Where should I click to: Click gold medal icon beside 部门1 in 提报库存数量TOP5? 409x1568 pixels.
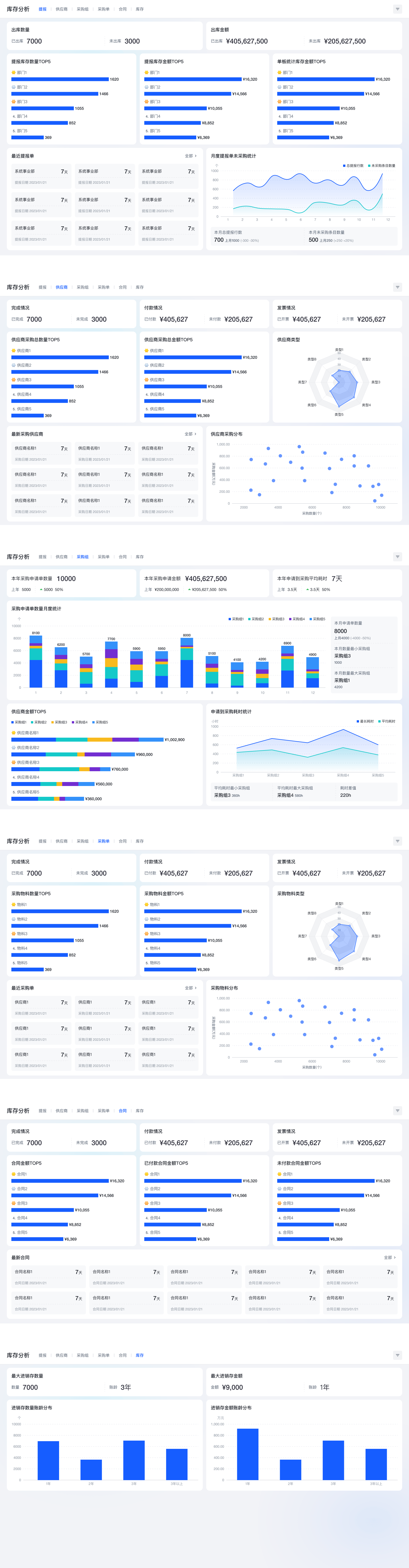13,73
